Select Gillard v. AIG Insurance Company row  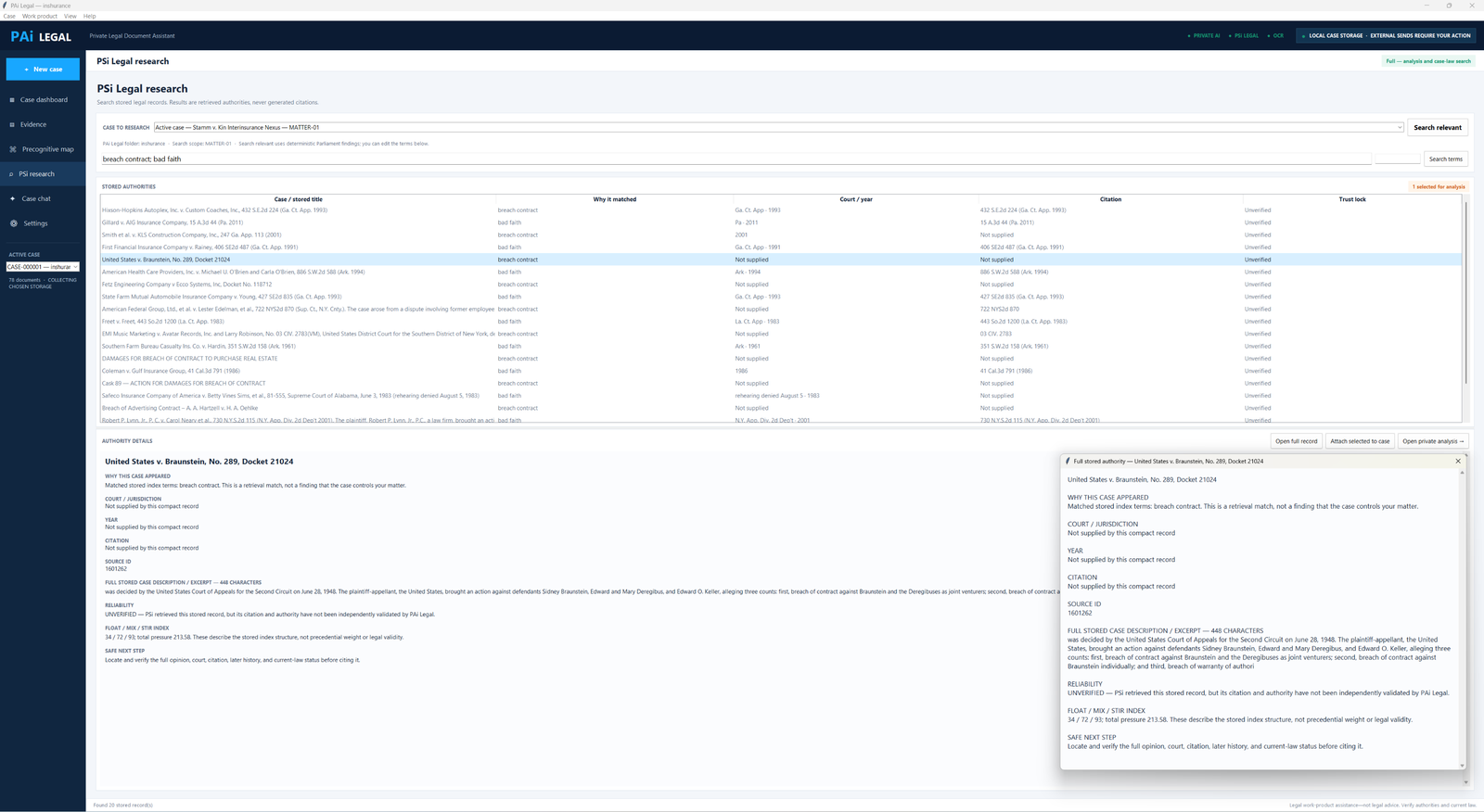tap(781, 222)
